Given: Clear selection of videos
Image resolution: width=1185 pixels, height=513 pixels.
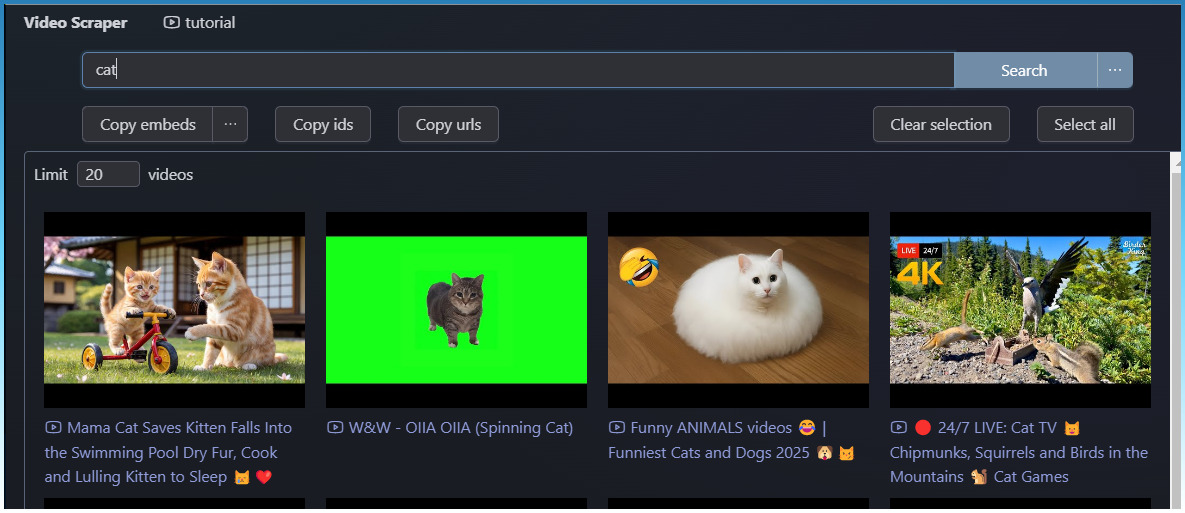Looking at the screenshot, I should [940, 124].
